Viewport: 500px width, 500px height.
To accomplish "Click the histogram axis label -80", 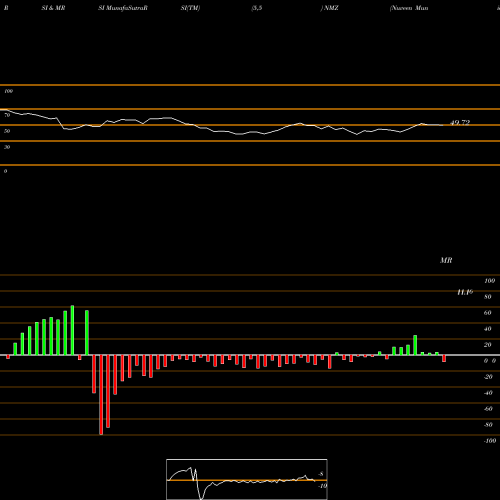I will 488,425.
